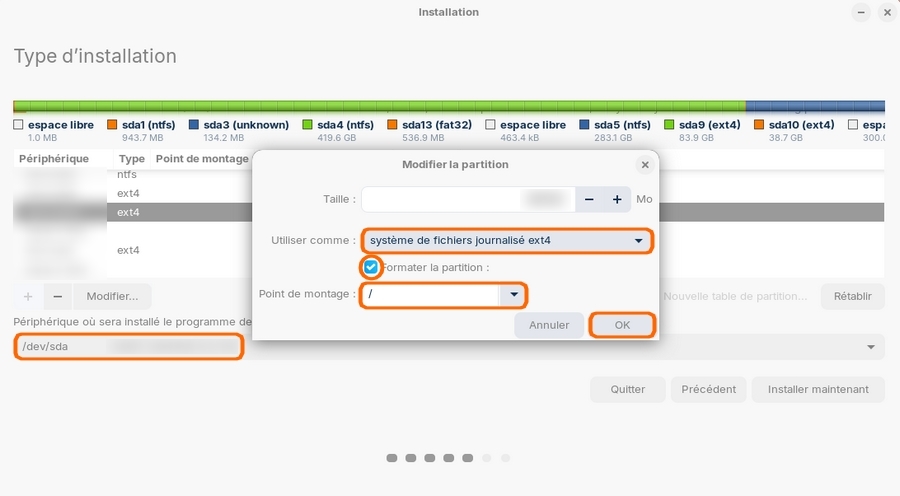Click the Point de montage text field
Viewport: 900px width, 496px height.
point(430,295)
